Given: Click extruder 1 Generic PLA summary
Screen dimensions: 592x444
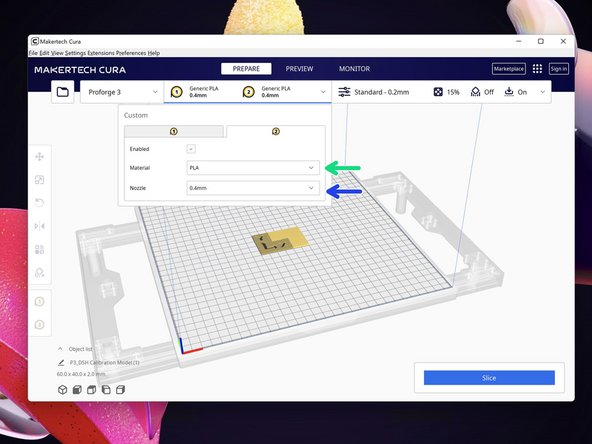Looking at the screenshot, I should [x=195, y=92].
